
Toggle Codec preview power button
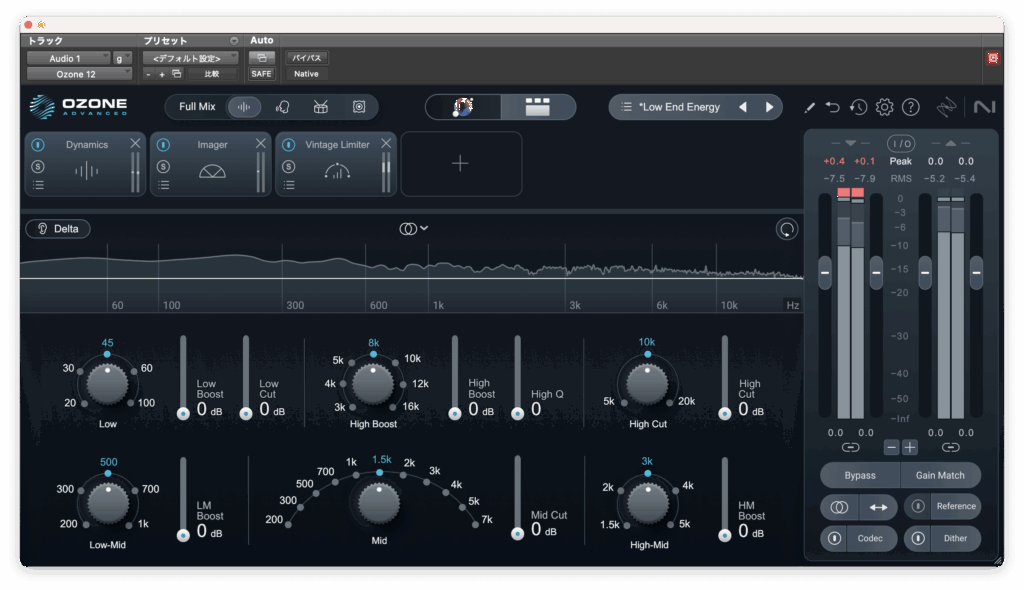(834, 538)
